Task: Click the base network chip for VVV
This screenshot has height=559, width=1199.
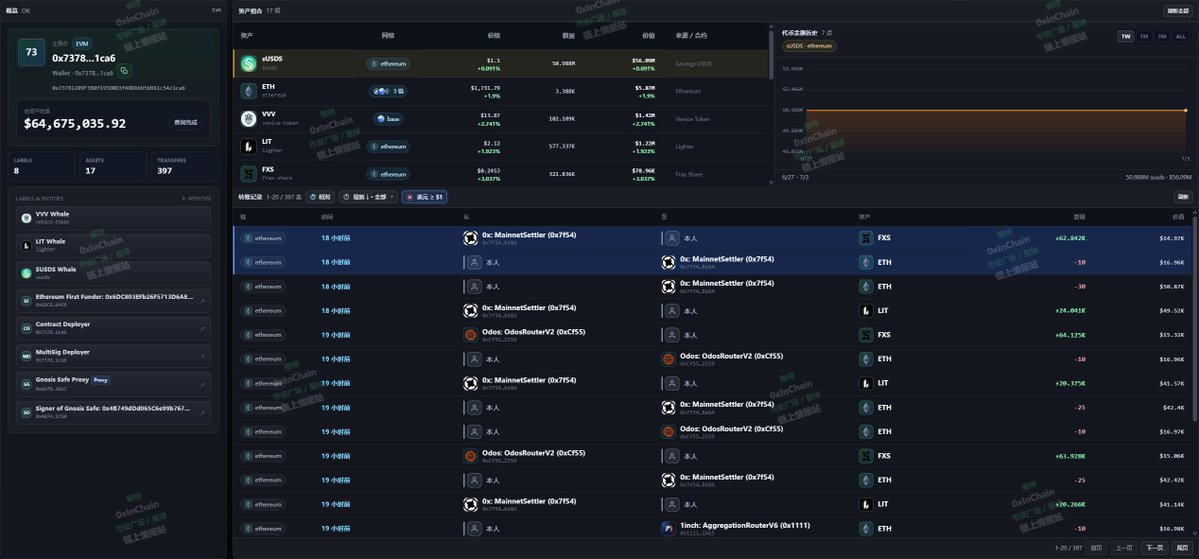Action: (388, 119)
